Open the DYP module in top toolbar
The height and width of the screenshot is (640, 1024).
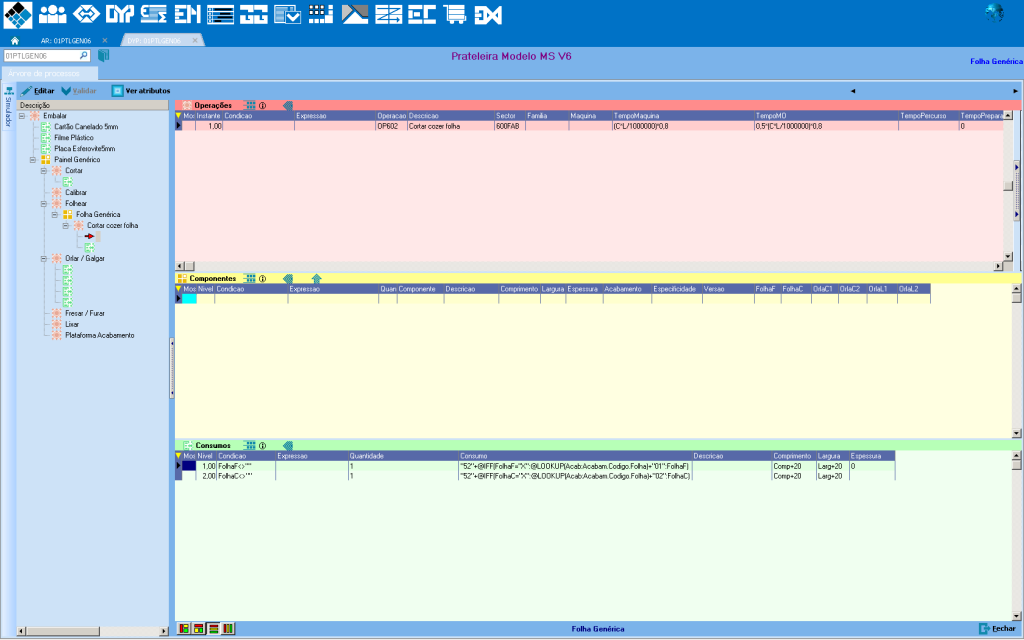(x=120, y=14)
